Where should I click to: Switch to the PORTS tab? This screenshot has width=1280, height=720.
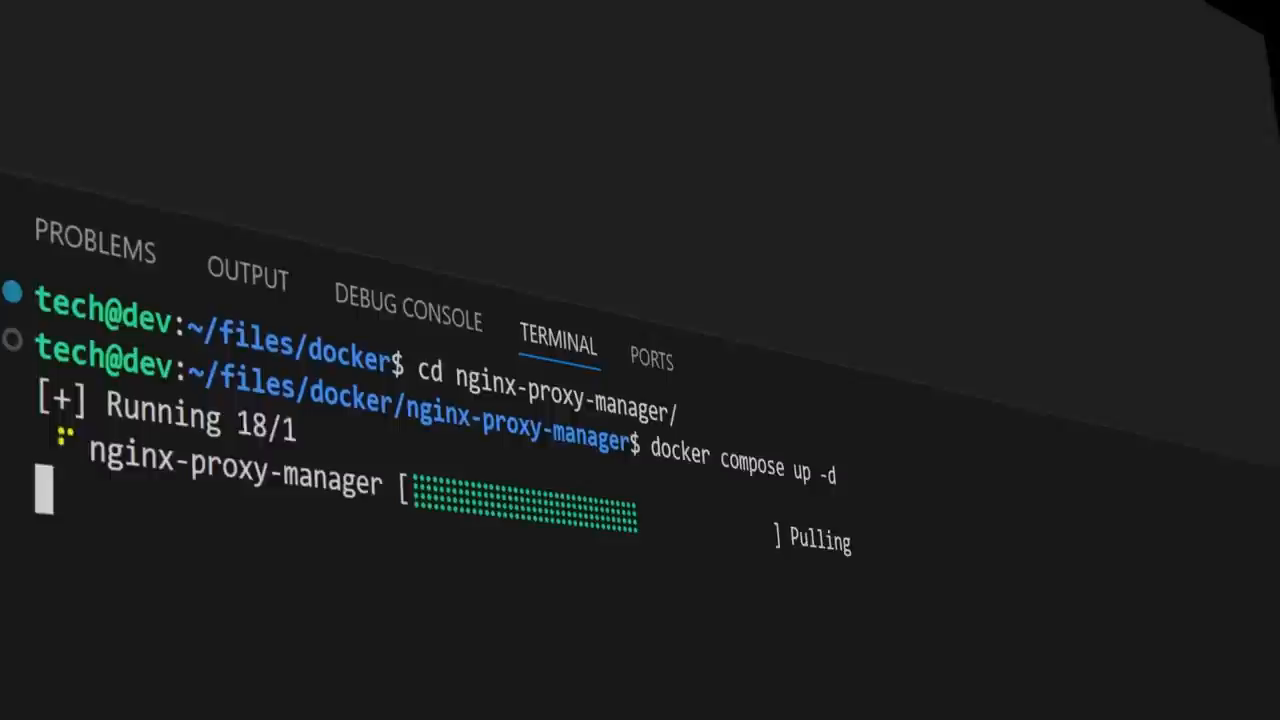652,359
